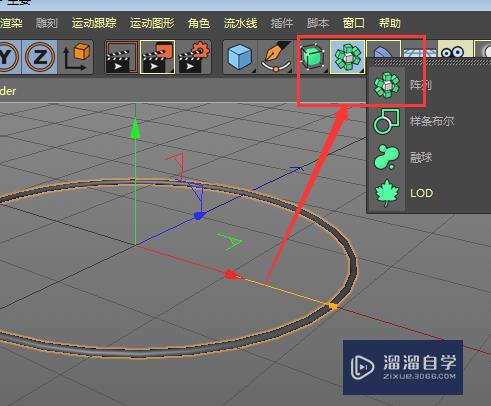Viewport: 491px width, 406px height.
Task: Open the 流水线 (Pipeline) menu
Action: click(x=240, y=23)
